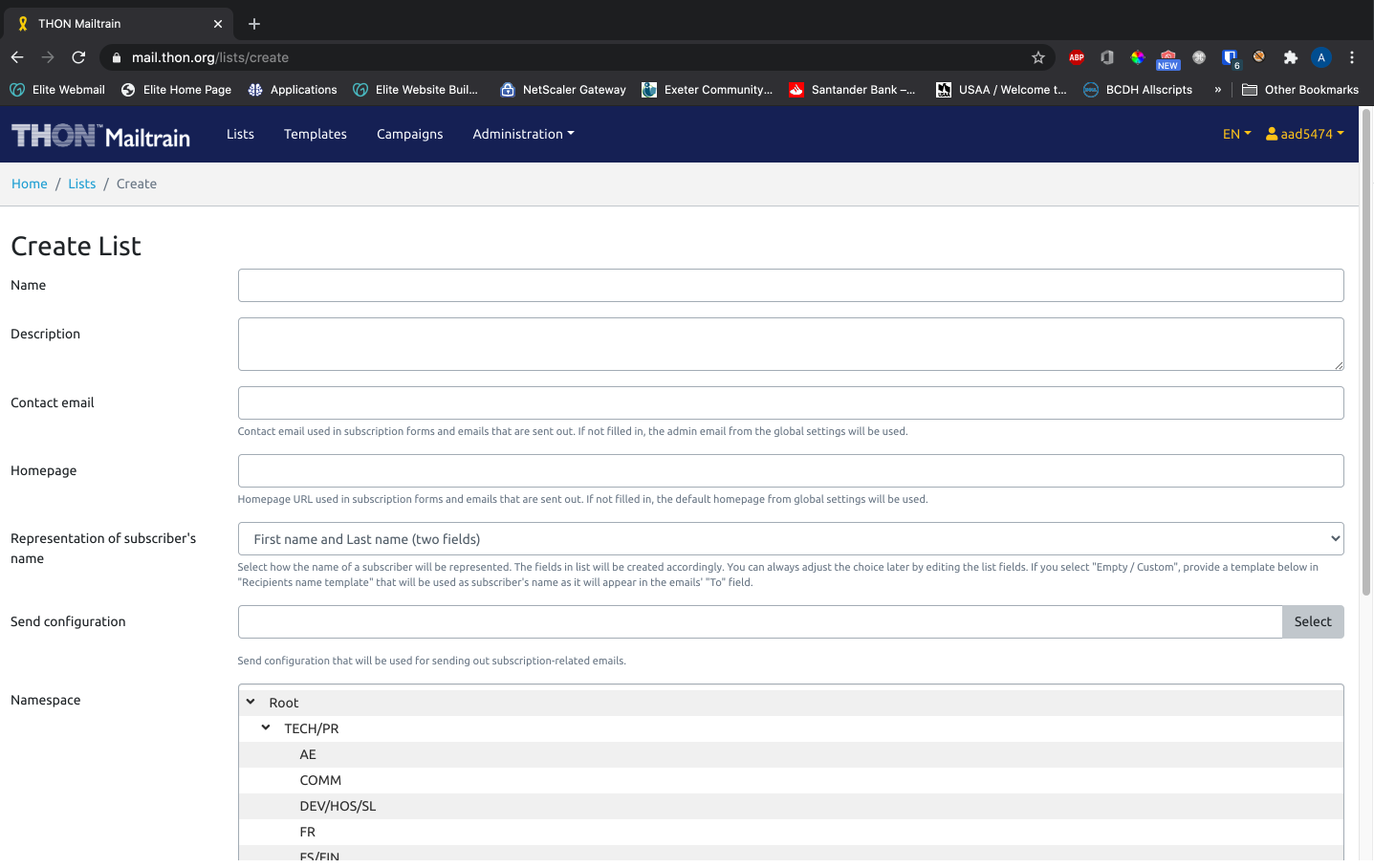Go to Home via breadcrumb
The width and height of the screenshot is (1374, 868).
[x=30, y=184]
